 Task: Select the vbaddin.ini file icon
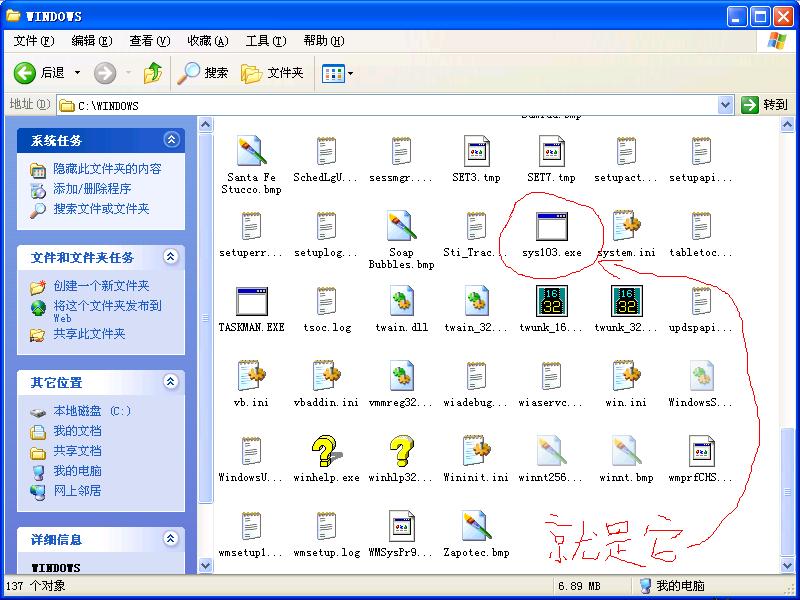coord(327,376)
